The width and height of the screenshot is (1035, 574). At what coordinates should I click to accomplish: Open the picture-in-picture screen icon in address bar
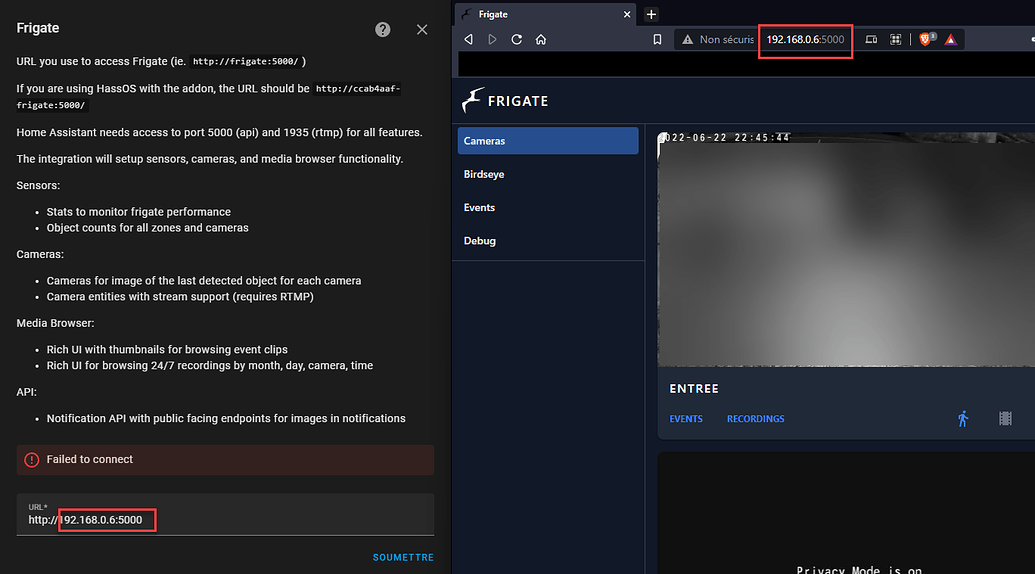pyautogui.click(x=871, y=40)
